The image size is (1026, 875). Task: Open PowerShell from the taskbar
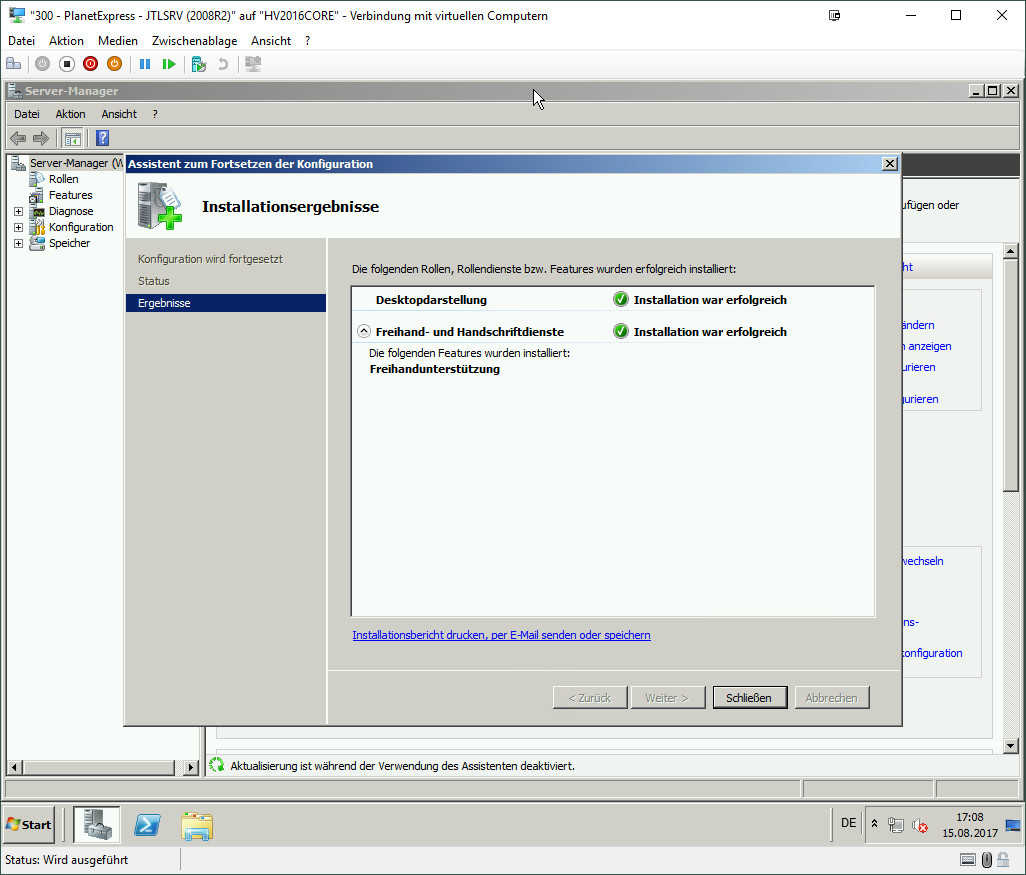(x=148, y=825)
